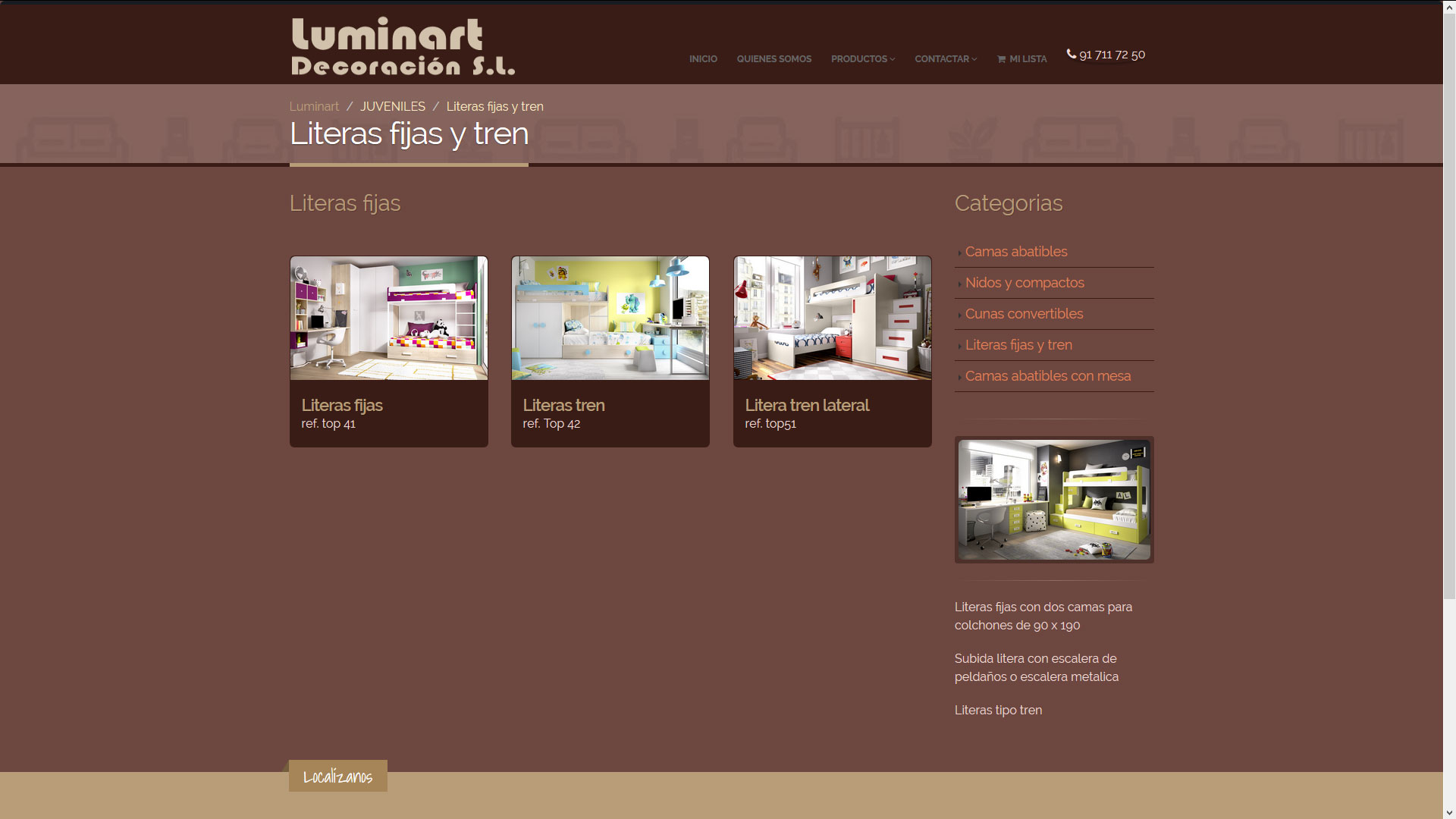Open the Quienes Somos menu item
1456x819 pixels.
pyautogui.click(x=773, y=59)
